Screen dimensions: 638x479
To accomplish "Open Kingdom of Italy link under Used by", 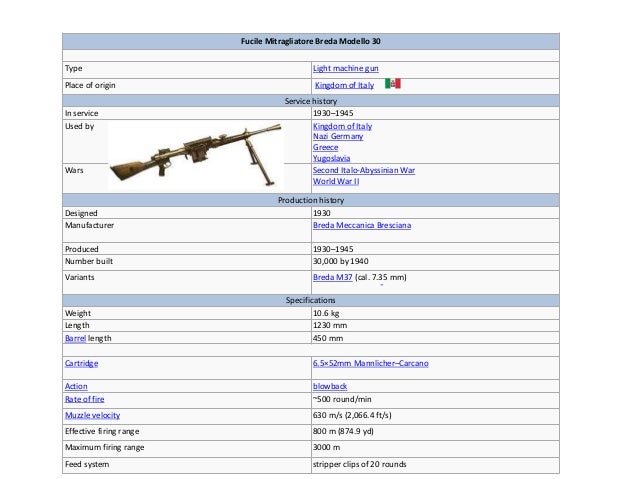I will [x=342, y=126].
